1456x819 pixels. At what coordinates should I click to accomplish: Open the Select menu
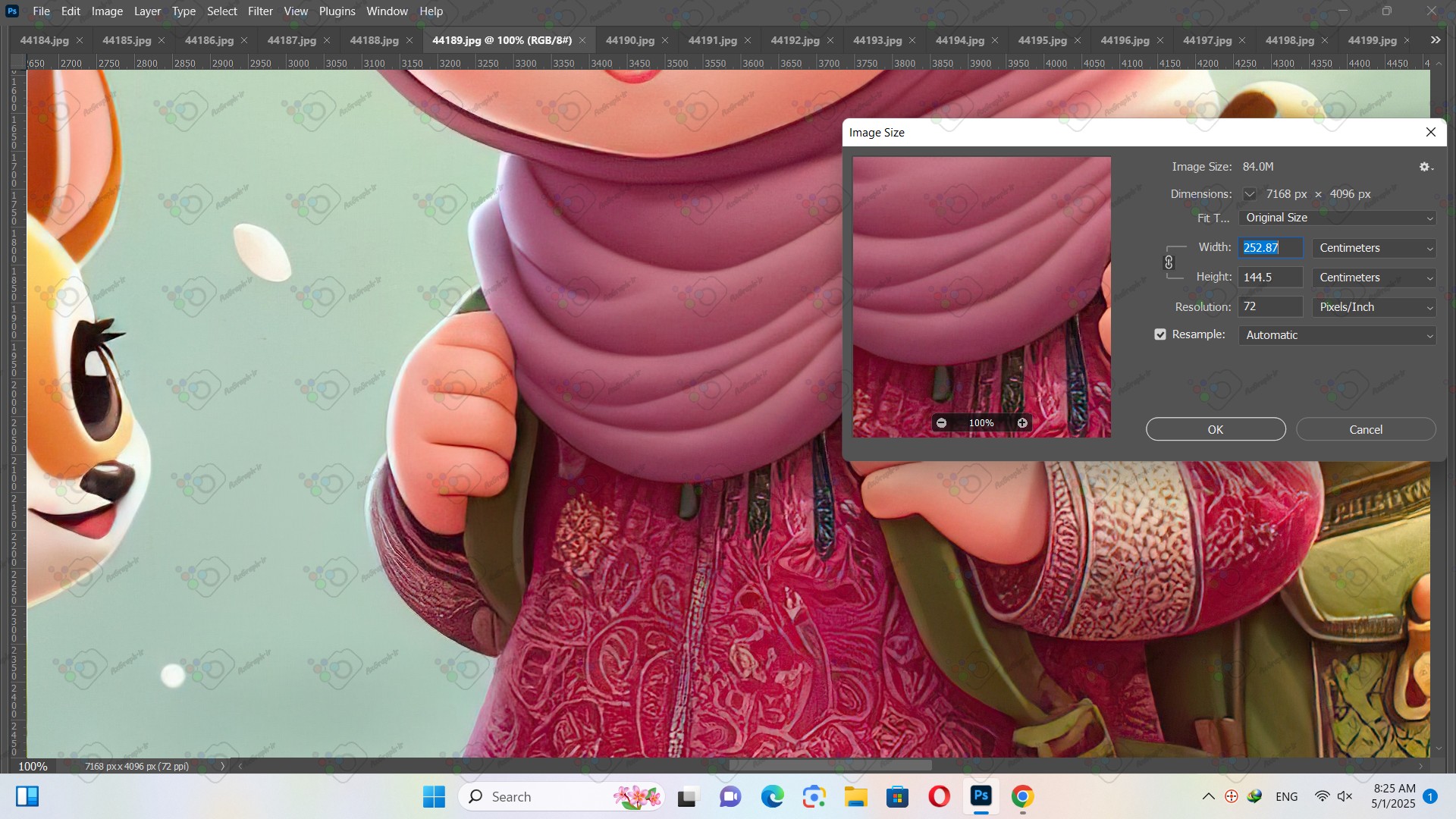222,11
